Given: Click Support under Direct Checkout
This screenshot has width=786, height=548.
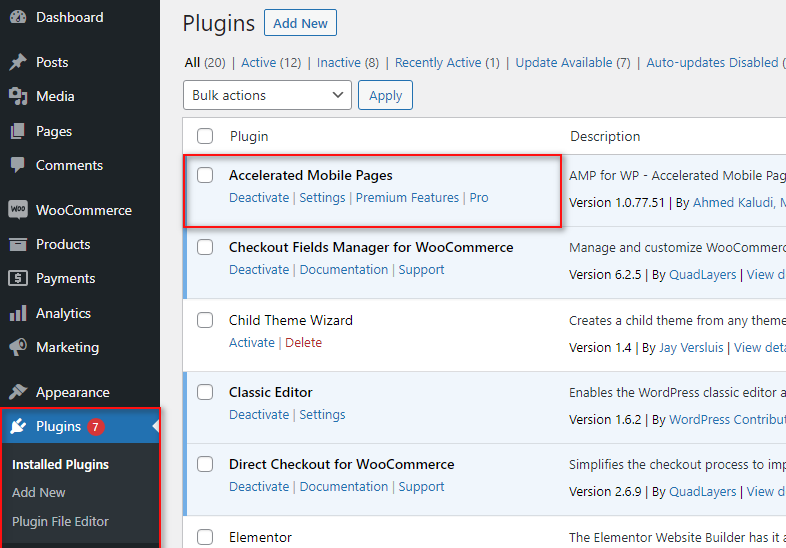Looking at the screenshot, I should 422,487.
